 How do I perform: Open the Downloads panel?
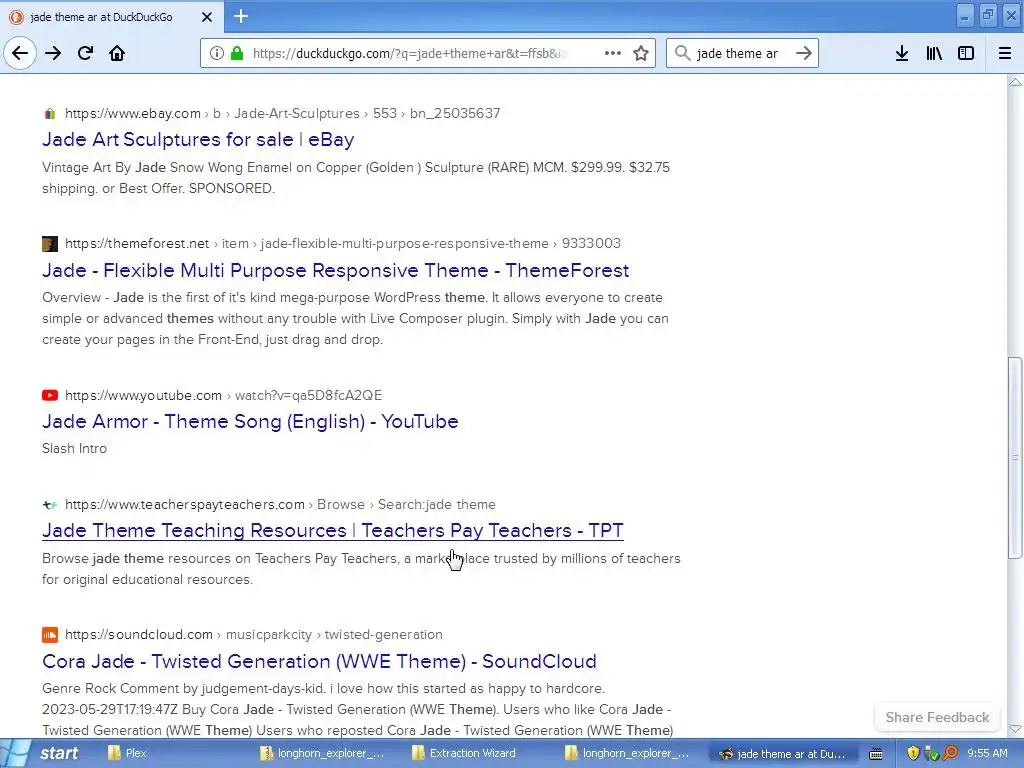pyautogui.click(x=902, y=53)
